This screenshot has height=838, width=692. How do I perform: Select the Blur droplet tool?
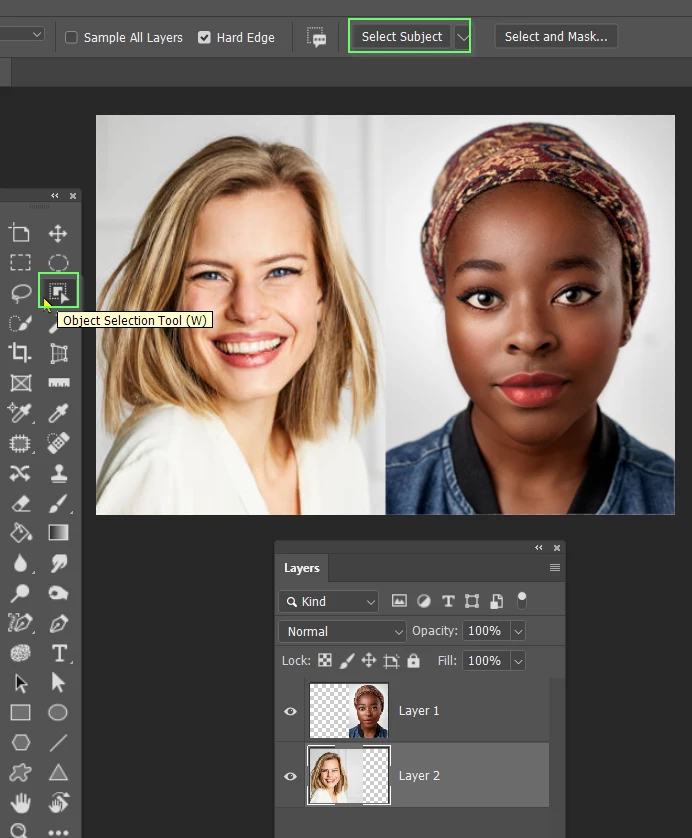pos(20,563)
